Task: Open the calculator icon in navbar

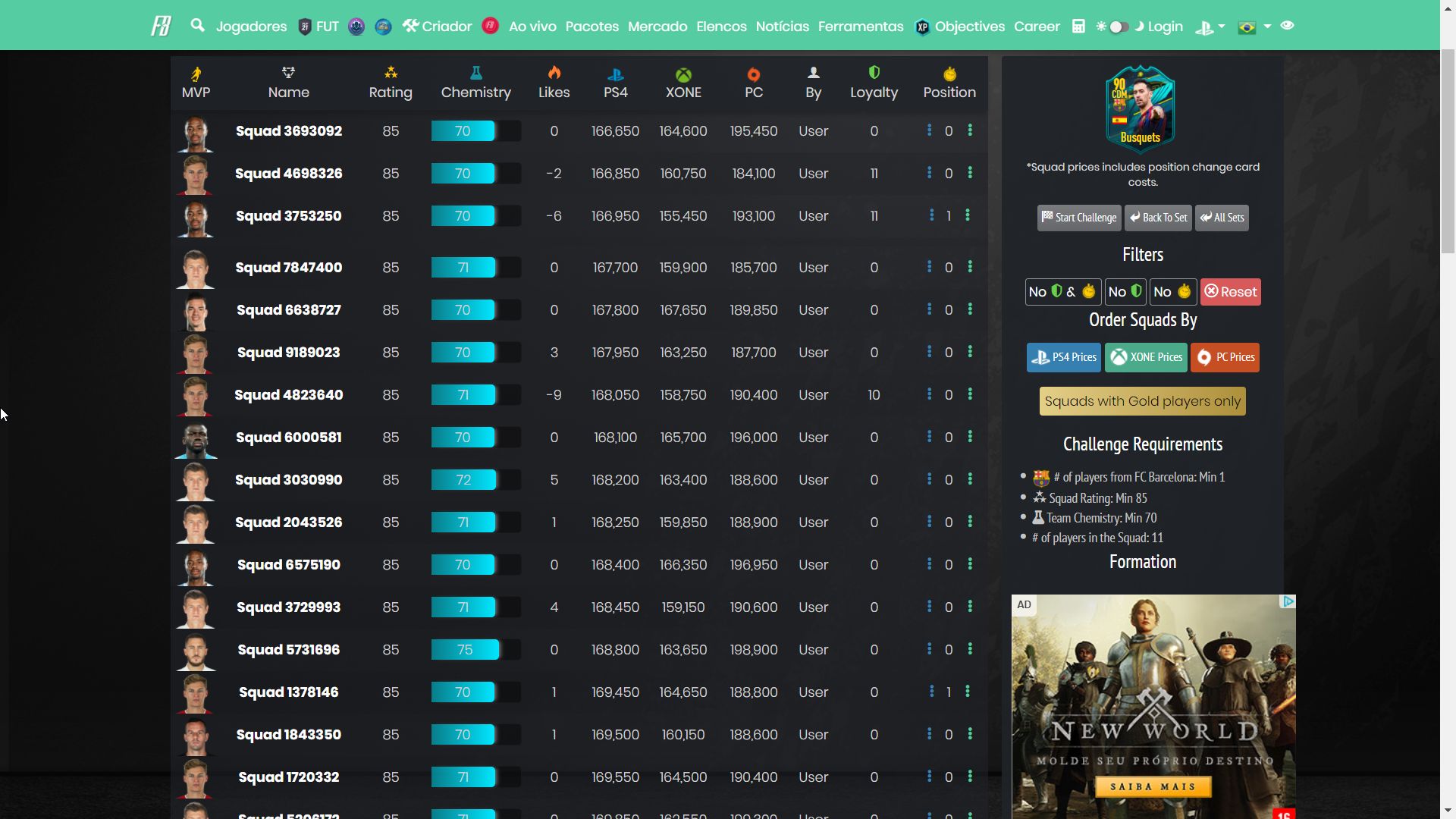Action: 1078,27
